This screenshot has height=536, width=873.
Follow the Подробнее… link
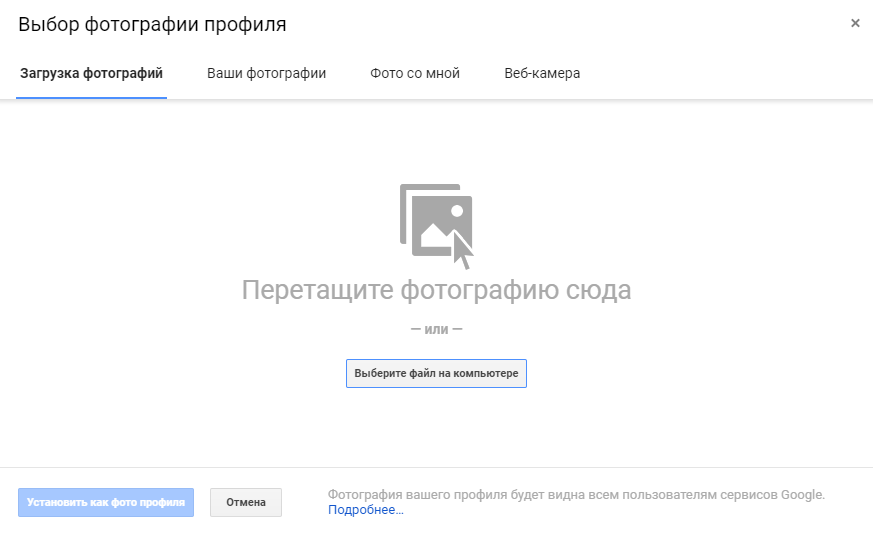(365, 510)
